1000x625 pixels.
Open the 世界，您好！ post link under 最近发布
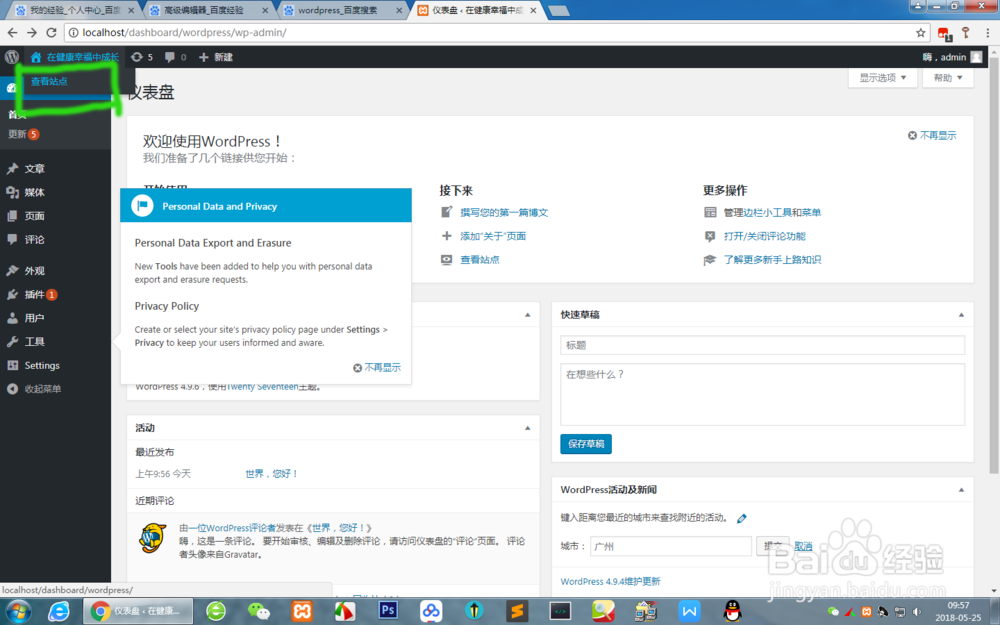click(272, 473)
